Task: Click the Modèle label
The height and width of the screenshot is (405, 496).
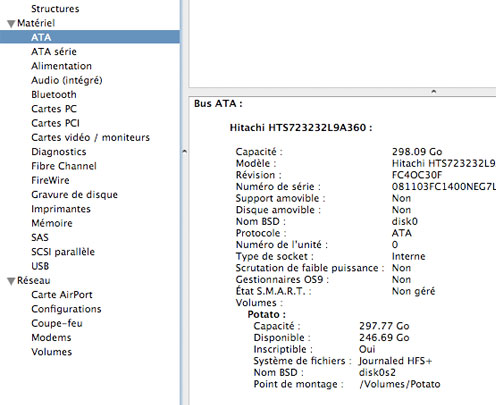Action: 256,164
